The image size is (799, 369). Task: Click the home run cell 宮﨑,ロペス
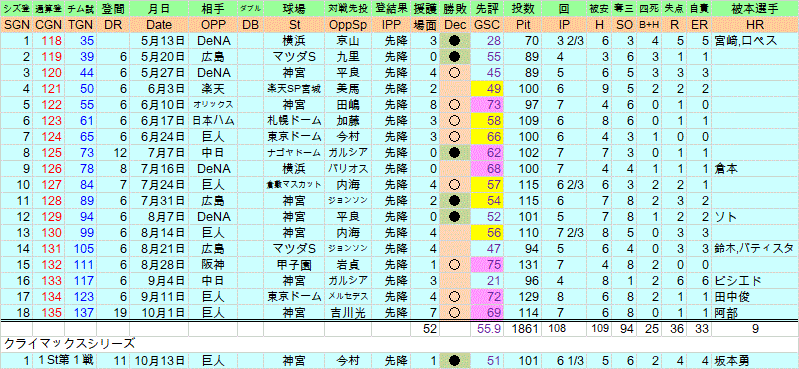pyautogui.click(x=746, y=42)
